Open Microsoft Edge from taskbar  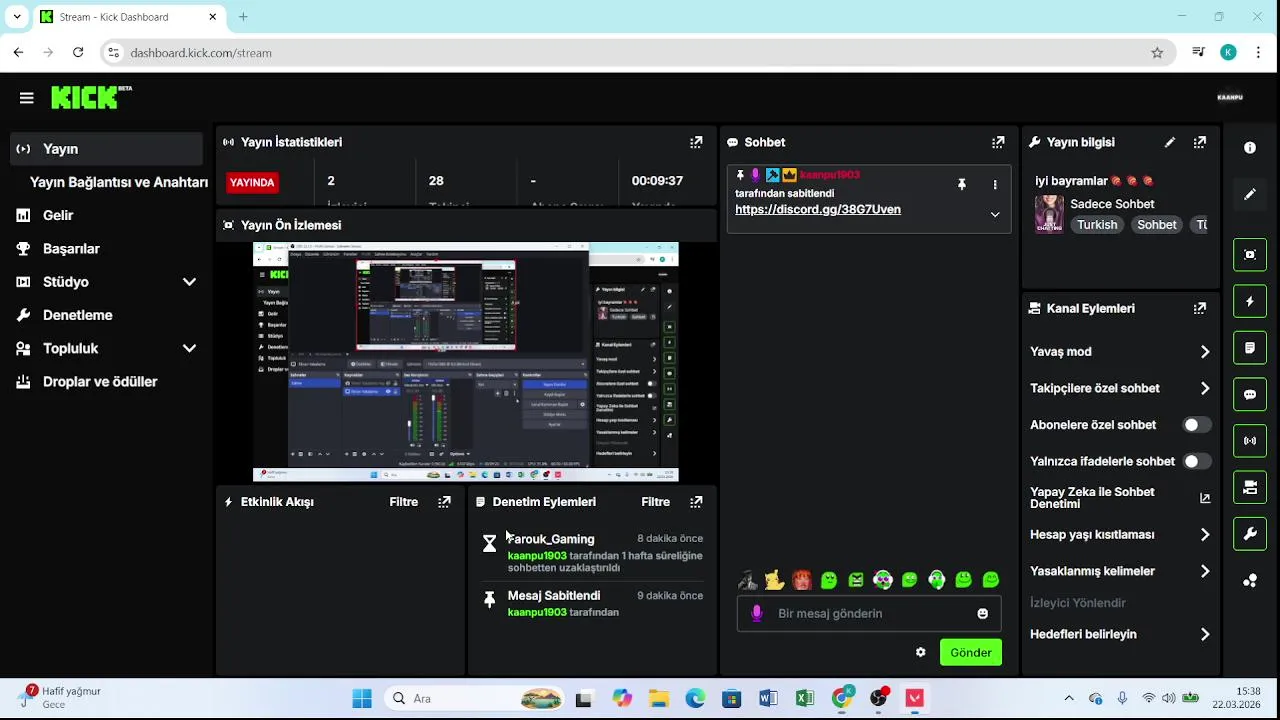(x=695, y=698)
